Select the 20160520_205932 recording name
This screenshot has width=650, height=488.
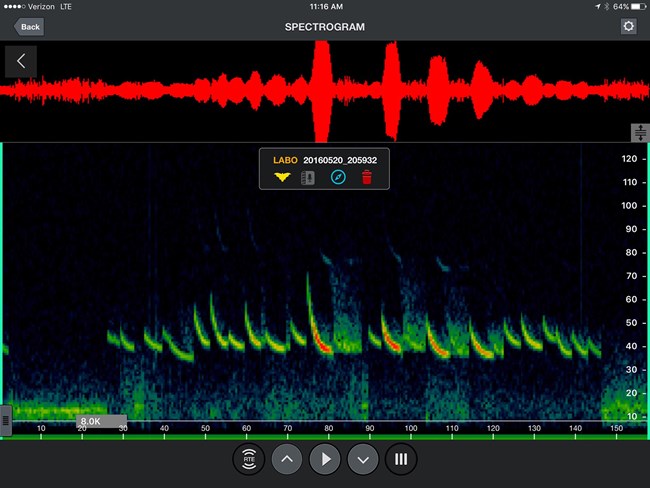339,159
